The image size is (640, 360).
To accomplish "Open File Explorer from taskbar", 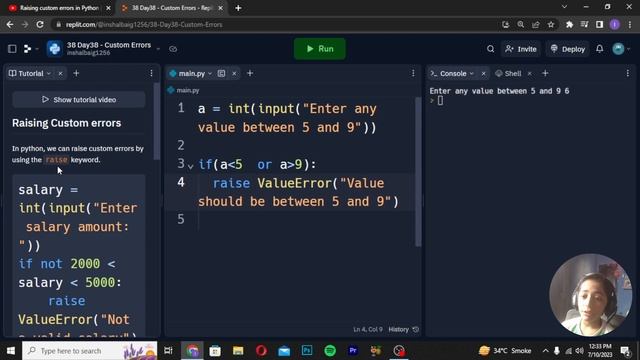I will [238, 351].
